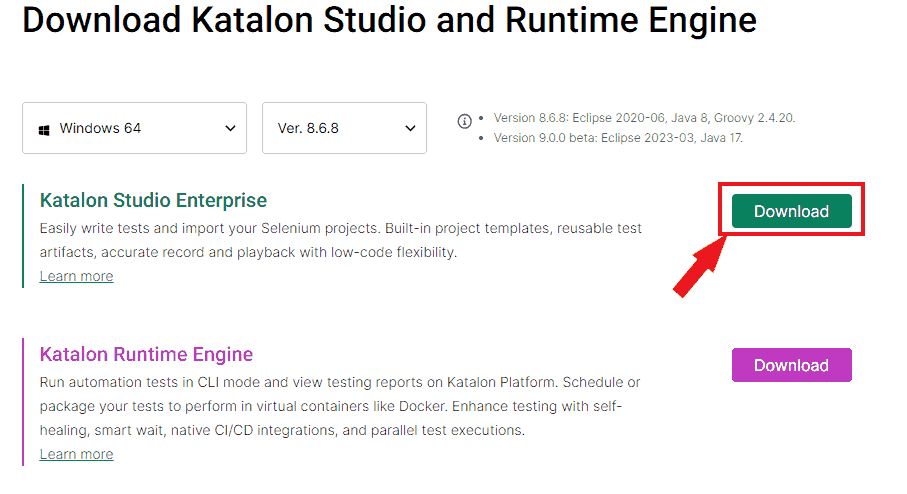Click the Windows logo icon in OS selector
The image size is (907, 494).
tap(44, 129)
